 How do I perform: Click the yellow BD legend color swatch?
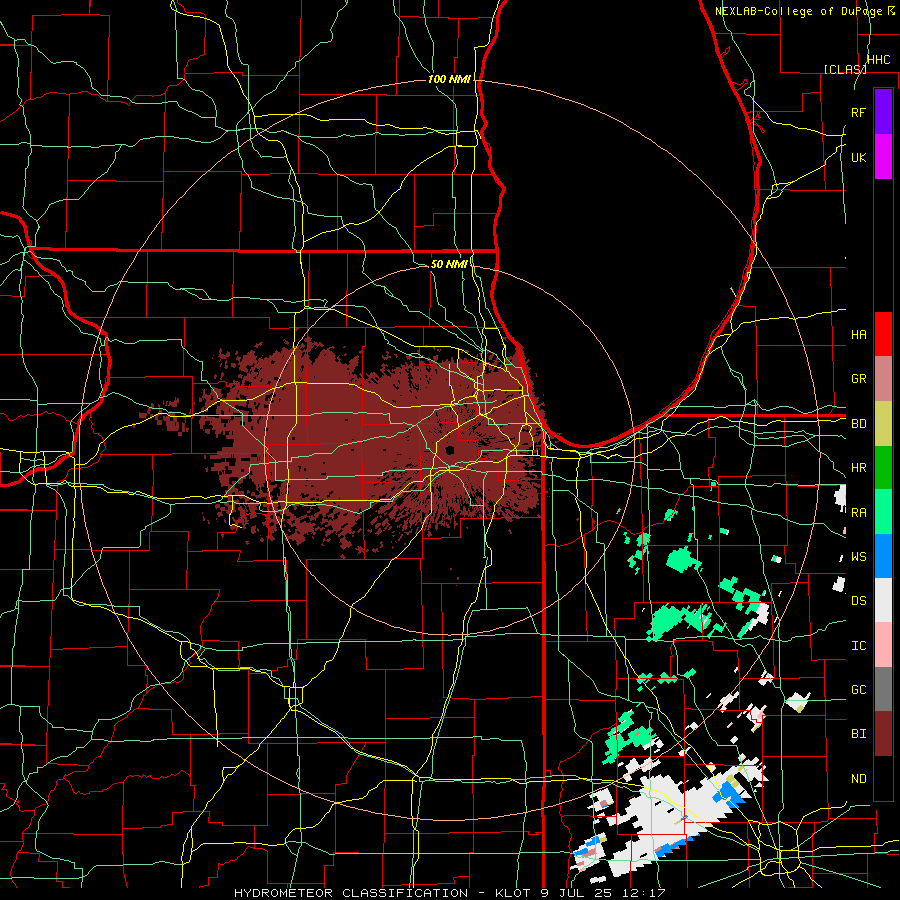(x=883, y=424)
